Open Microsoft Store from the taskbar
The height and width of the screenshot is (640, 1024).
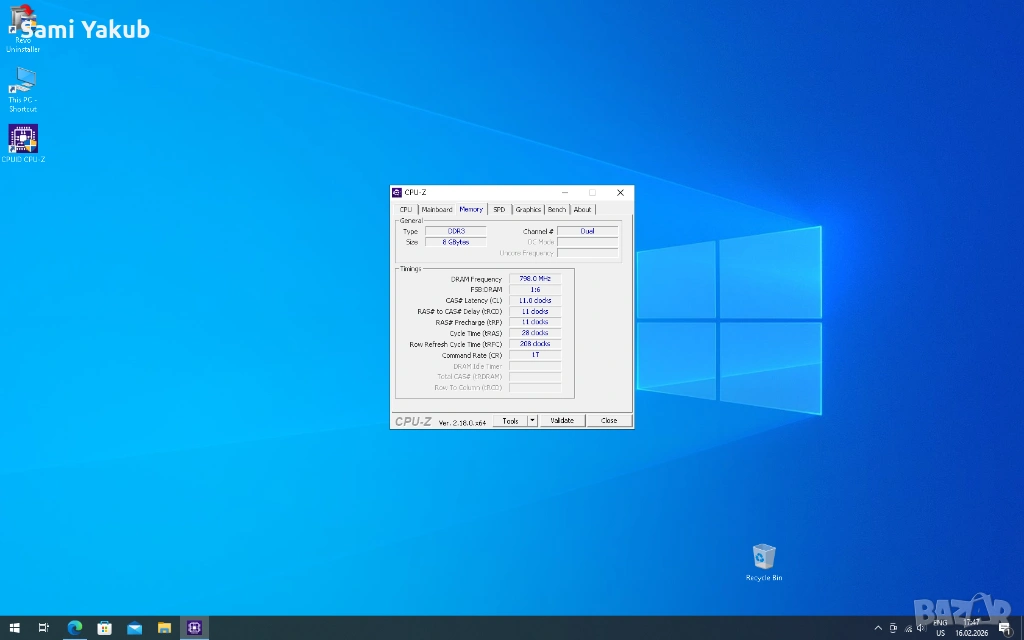(x=104, y=628)
